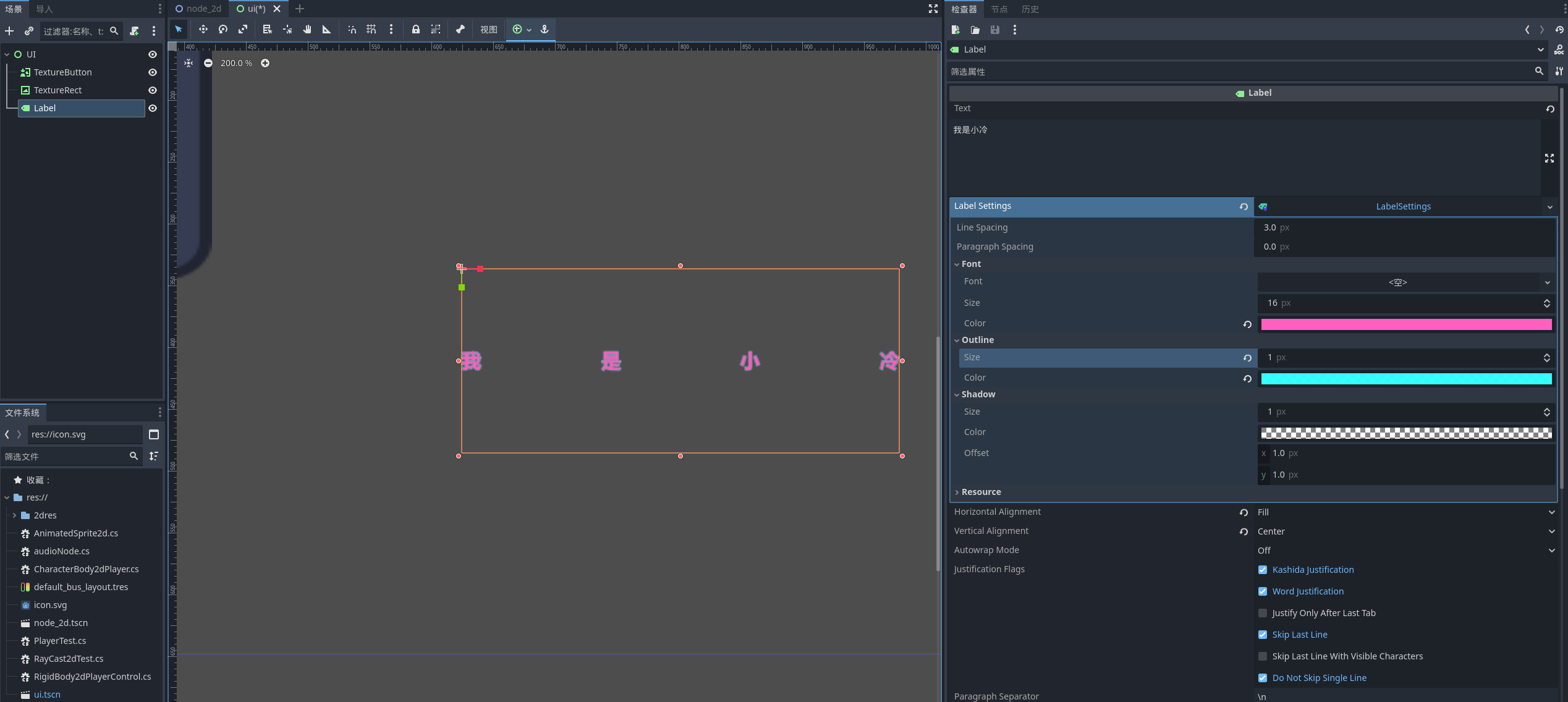Add a new scene tab
This screenshot has height=702, width=1568.
[x=300, y=9]
